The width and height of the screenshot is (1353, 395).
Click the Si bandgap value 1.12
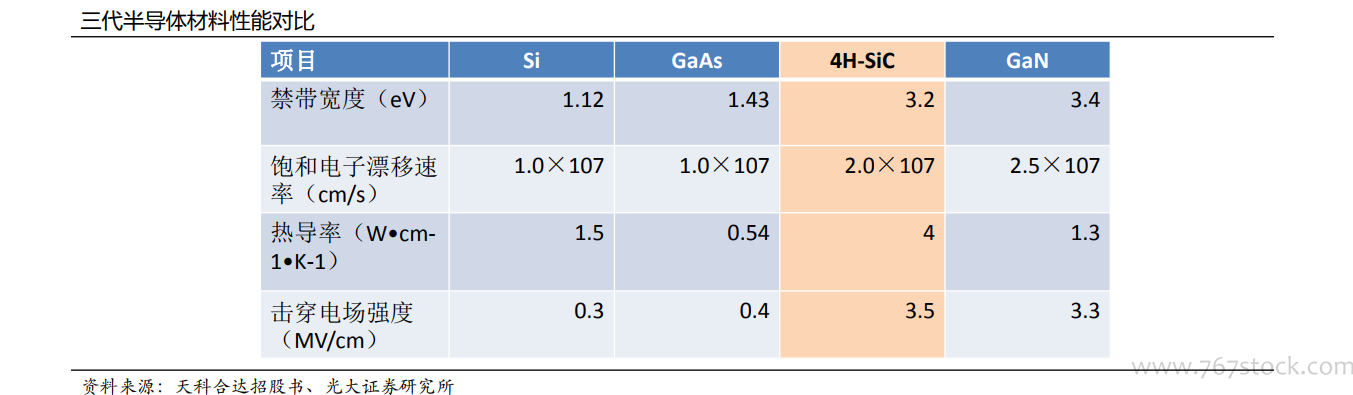[x=583, y=99]
